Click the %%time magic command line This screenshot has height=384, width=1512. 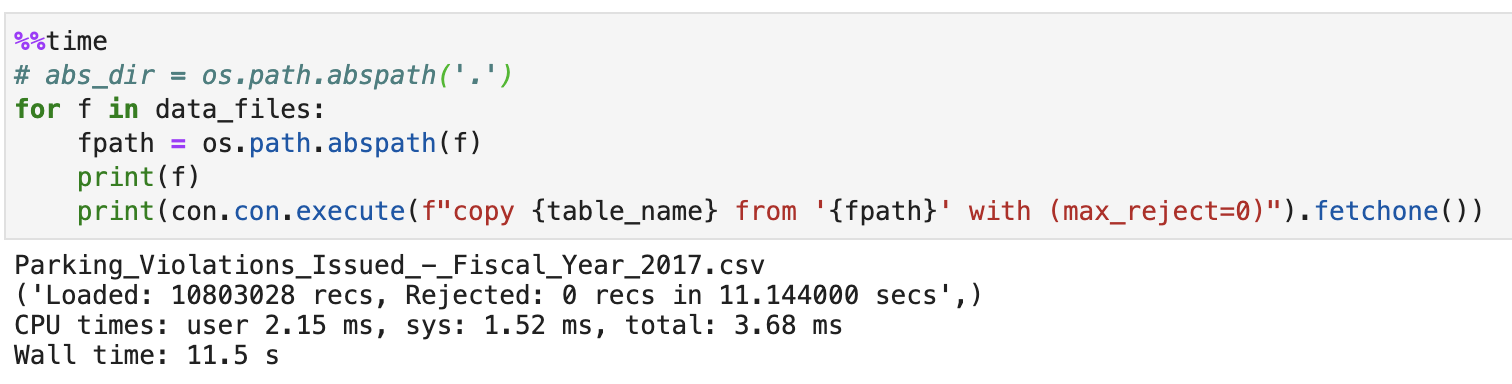[61, 41]
